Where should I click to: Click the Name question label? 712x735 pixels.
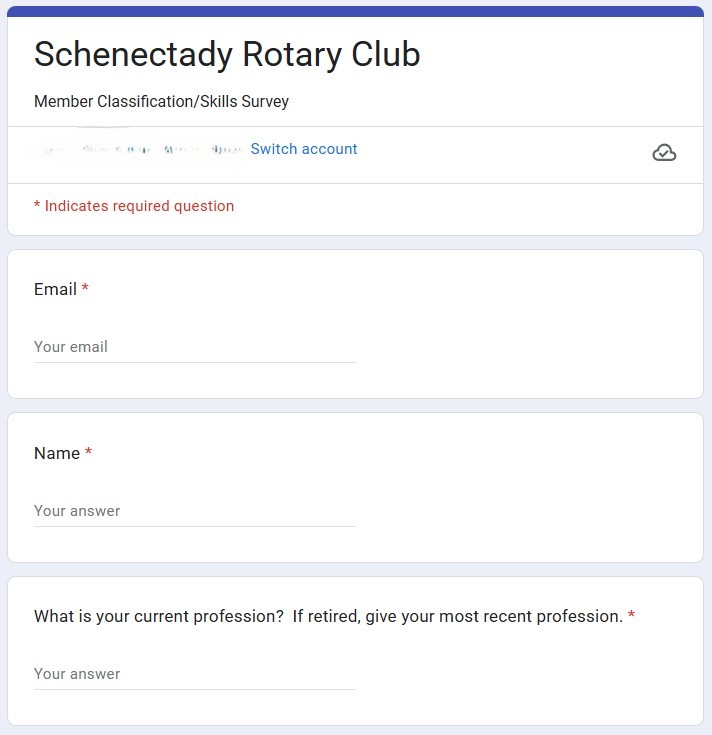pyautogui.click(x=57, y=453)
